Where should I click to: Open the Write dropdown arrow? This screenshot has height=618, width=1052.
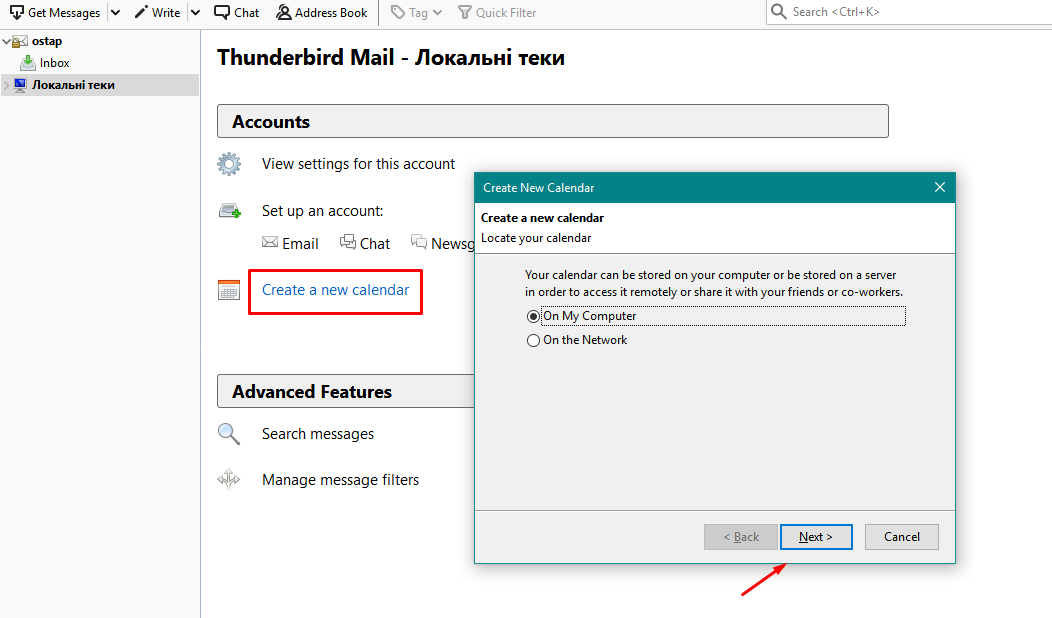tap(195, 13)
